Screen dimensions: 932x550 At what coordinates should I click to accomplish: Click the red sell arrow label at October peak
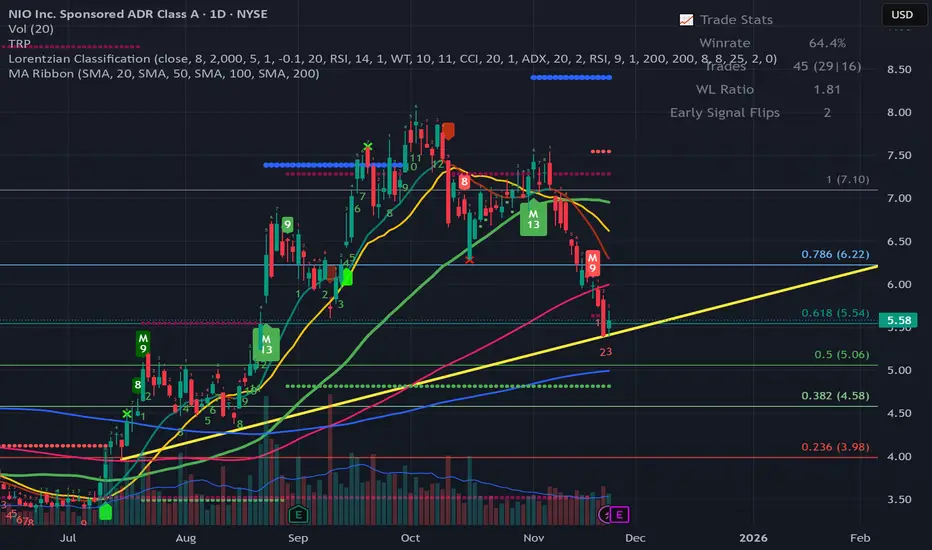point(448,131)
